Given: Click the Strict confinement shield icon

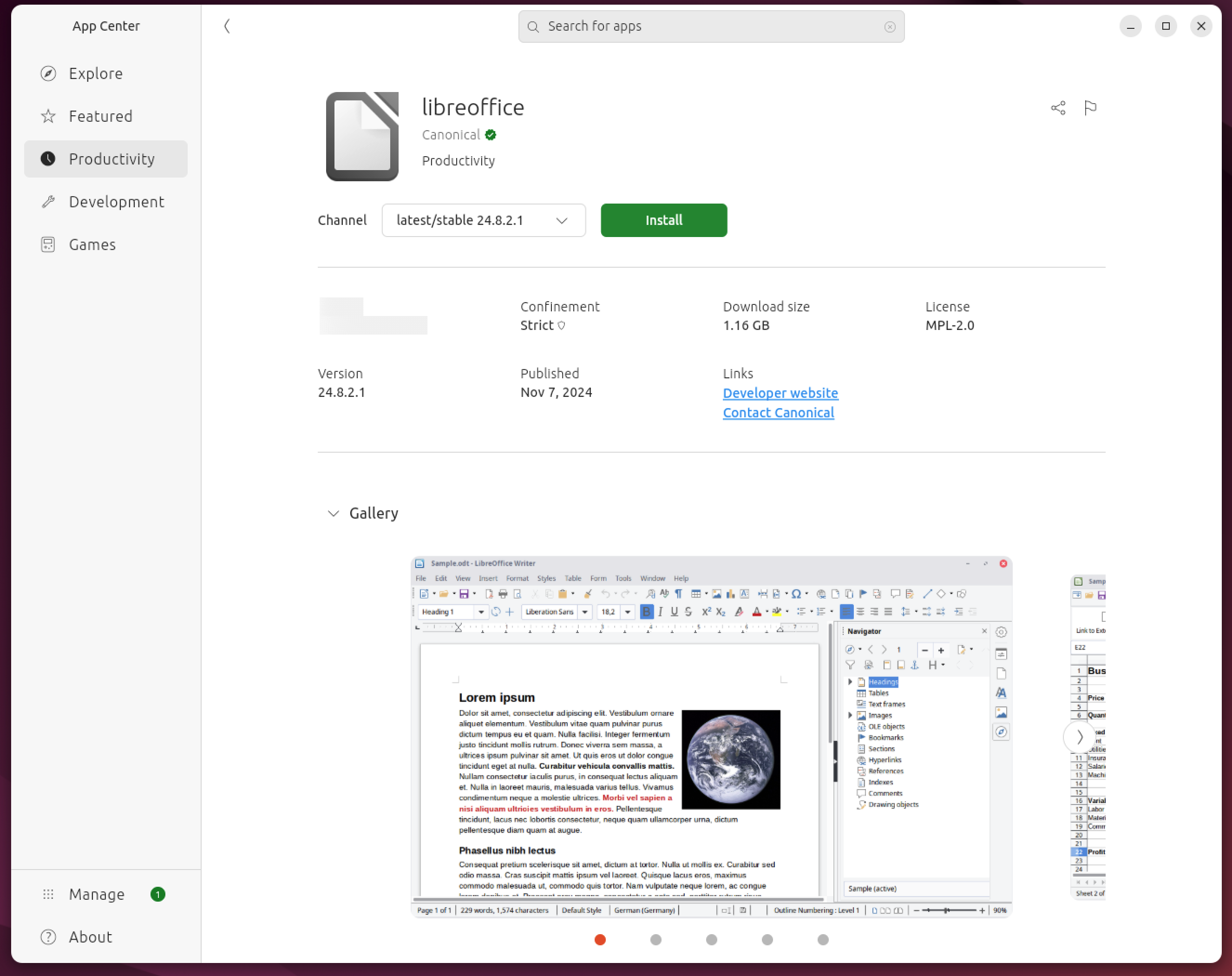Looking at the screenshot, I should 562,326.
